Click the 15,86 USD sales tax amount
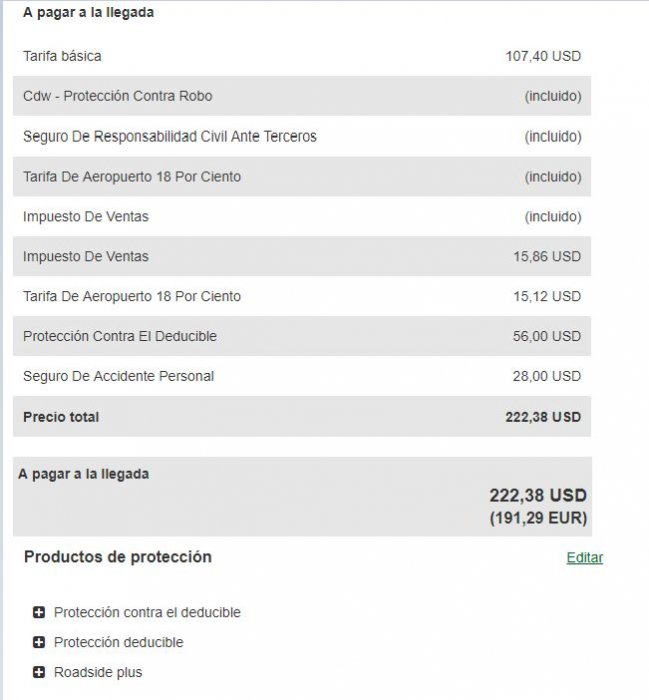 click(x=547, y=256)
